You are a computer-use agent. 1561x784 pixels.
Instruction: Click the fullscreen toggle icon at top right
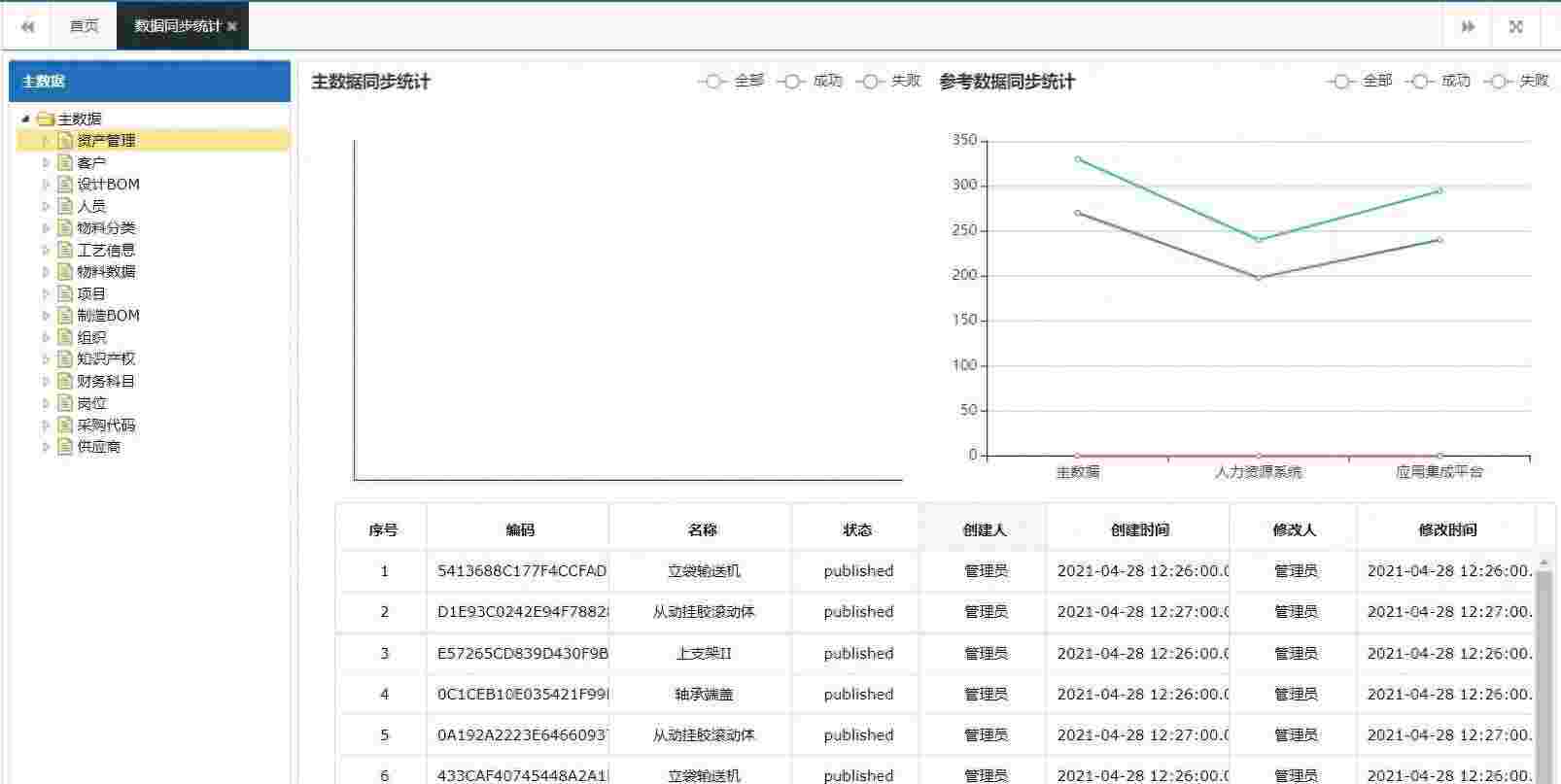[1515, 26]
